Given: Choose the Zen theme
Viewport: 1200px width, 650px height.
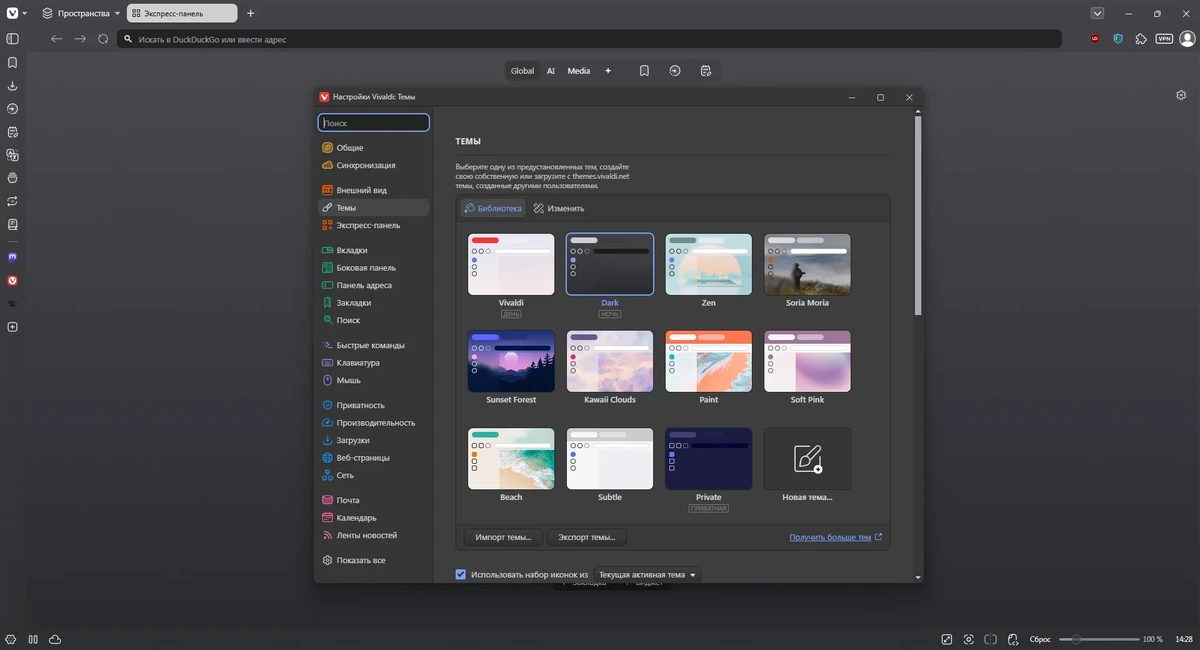Looking at the screenshot, I should click(708, 264).
